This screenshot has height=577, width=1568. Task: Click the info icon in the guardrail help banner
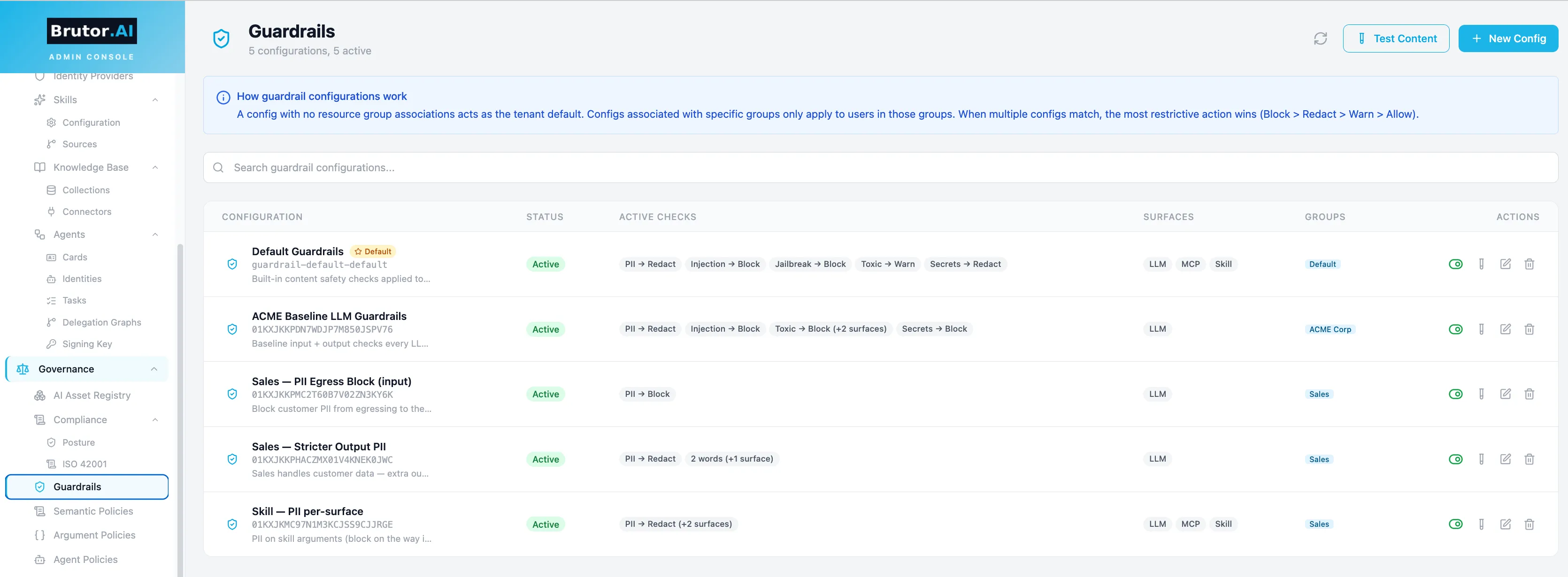tap(223, 97)
